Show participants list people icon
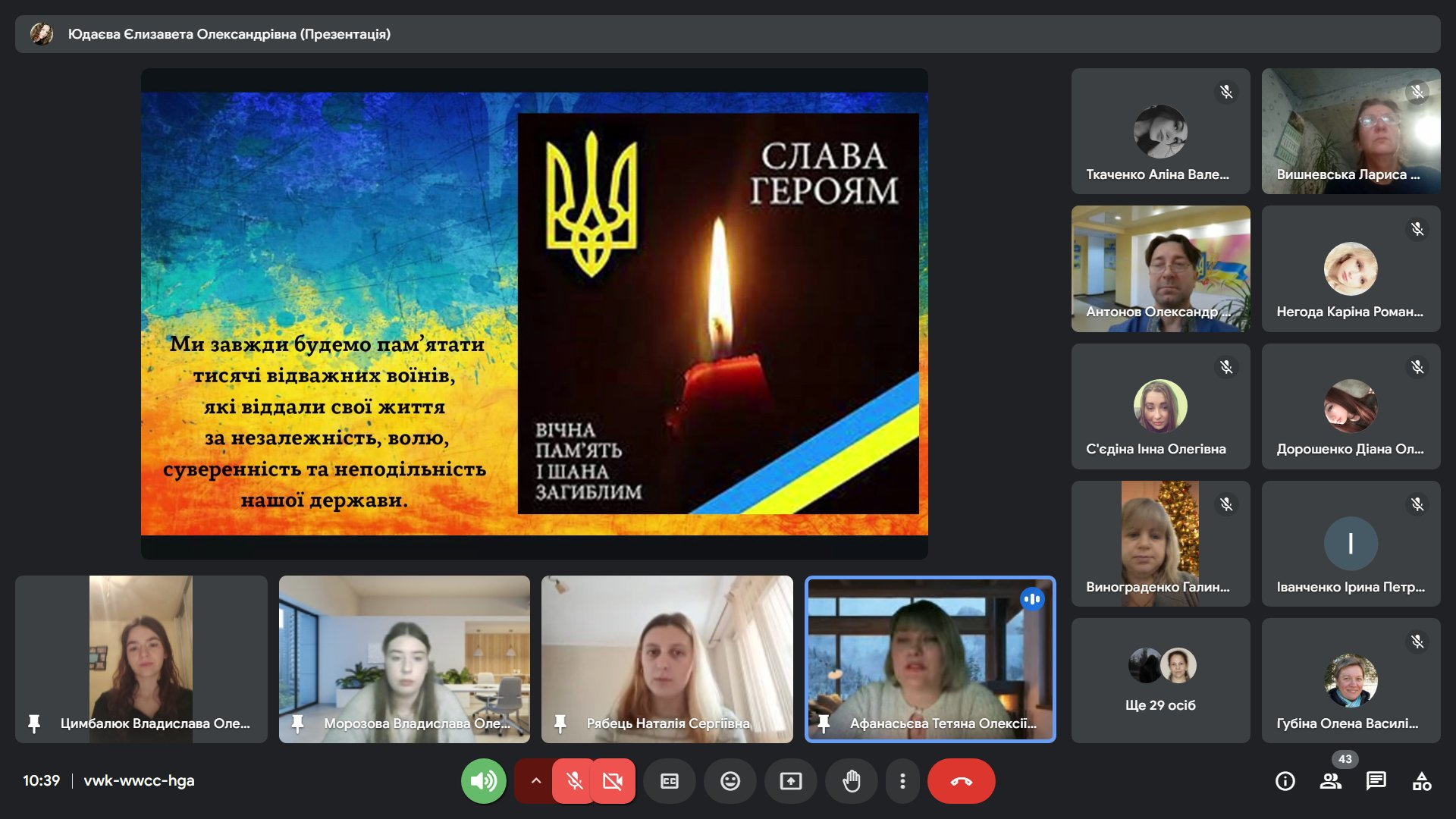 coord(1331,781)
